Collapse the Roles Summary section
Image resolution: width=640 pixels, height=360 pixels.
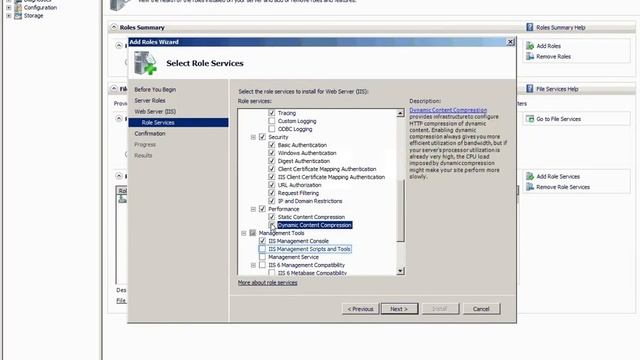(x=114, y=27)
